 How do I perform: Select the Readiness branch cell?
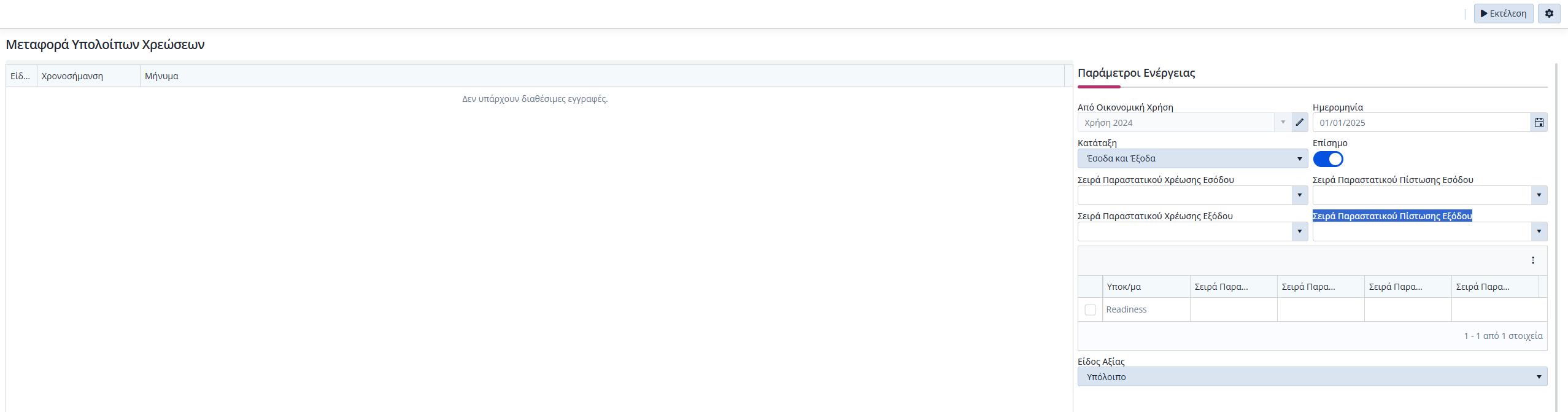[1145, 309]
